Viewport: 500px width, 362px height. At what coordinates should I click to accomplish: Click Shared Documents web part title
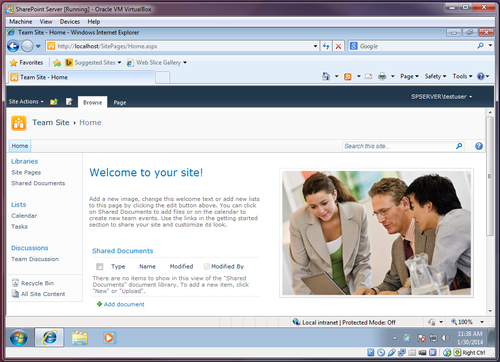(x=122, y=251)
